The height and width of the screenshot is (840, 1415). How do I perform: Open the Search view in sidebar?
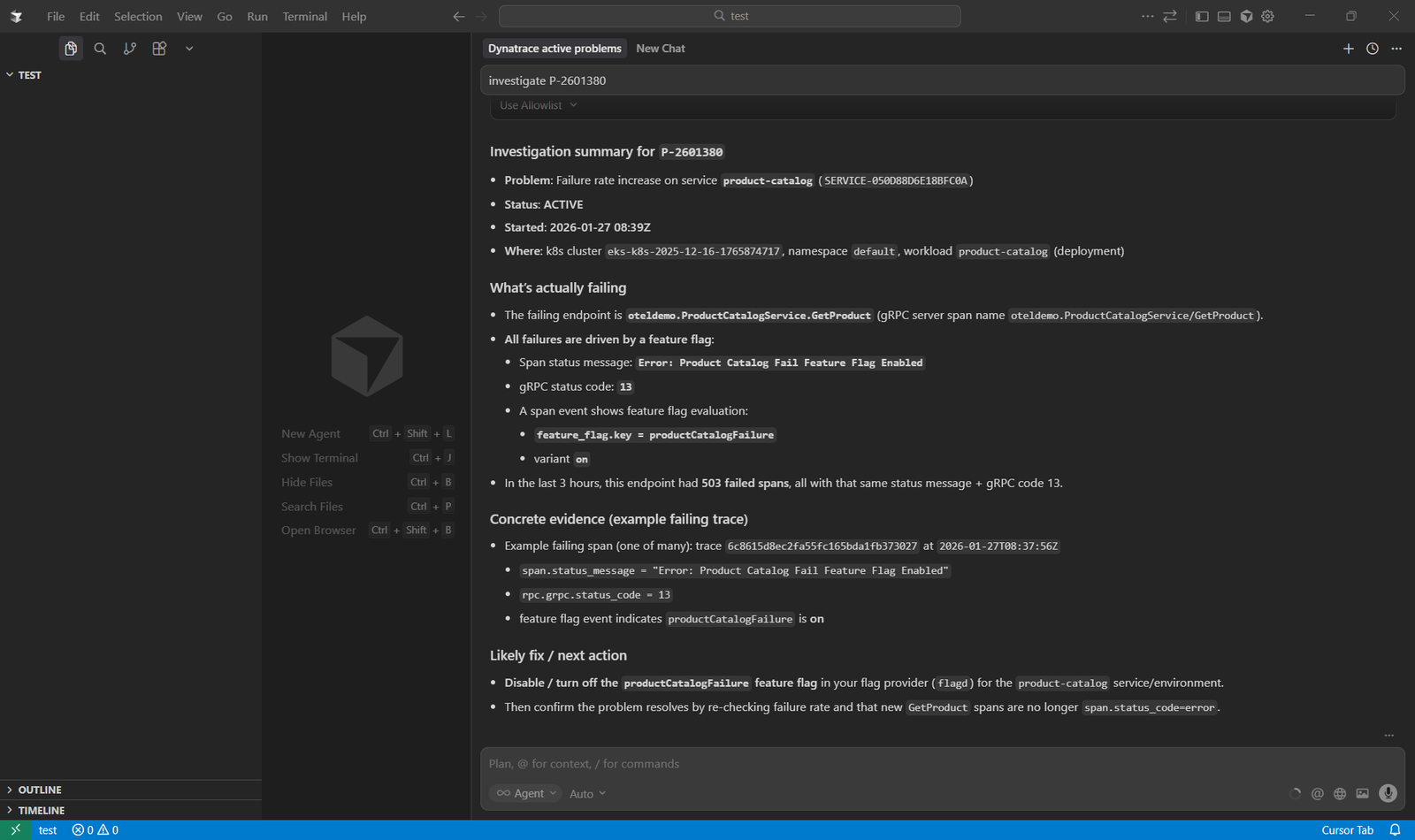point(100,49)
